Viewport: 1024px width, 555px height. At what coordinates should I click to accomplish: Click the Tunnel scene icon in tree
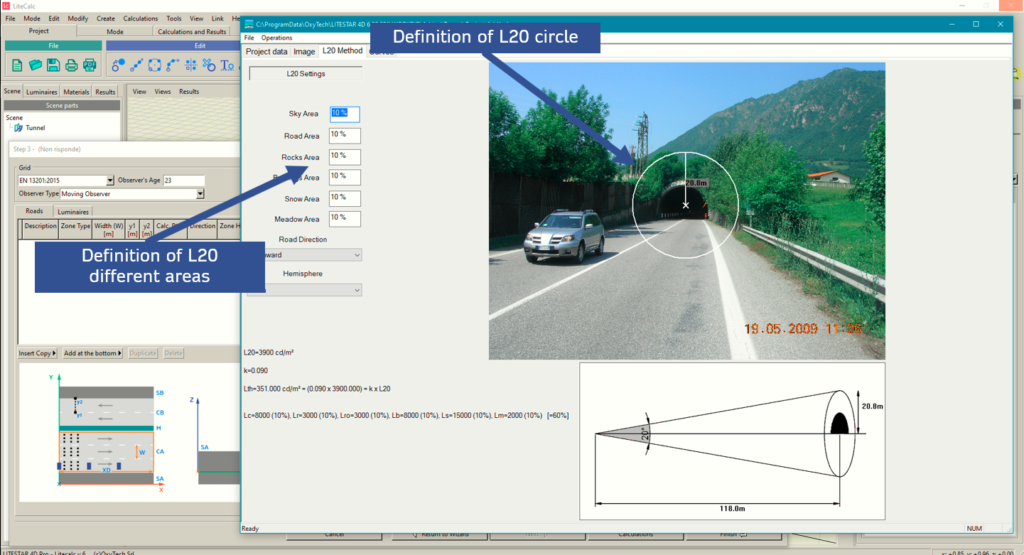pos(18,128)
